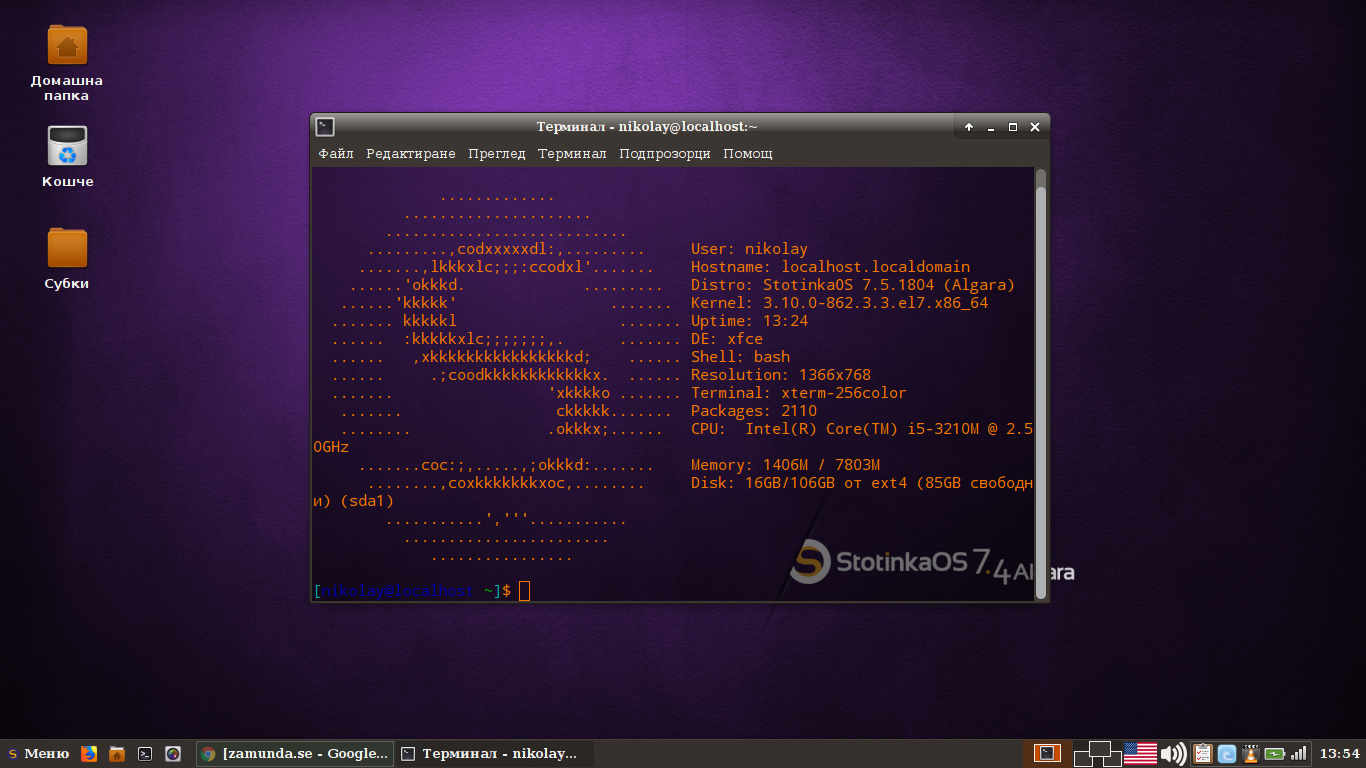The image size is (1366, 768).
Task: Click the 'Distro: StotinkaOS 7.5.1804 (Algara)' line
Action: point(853,285)
